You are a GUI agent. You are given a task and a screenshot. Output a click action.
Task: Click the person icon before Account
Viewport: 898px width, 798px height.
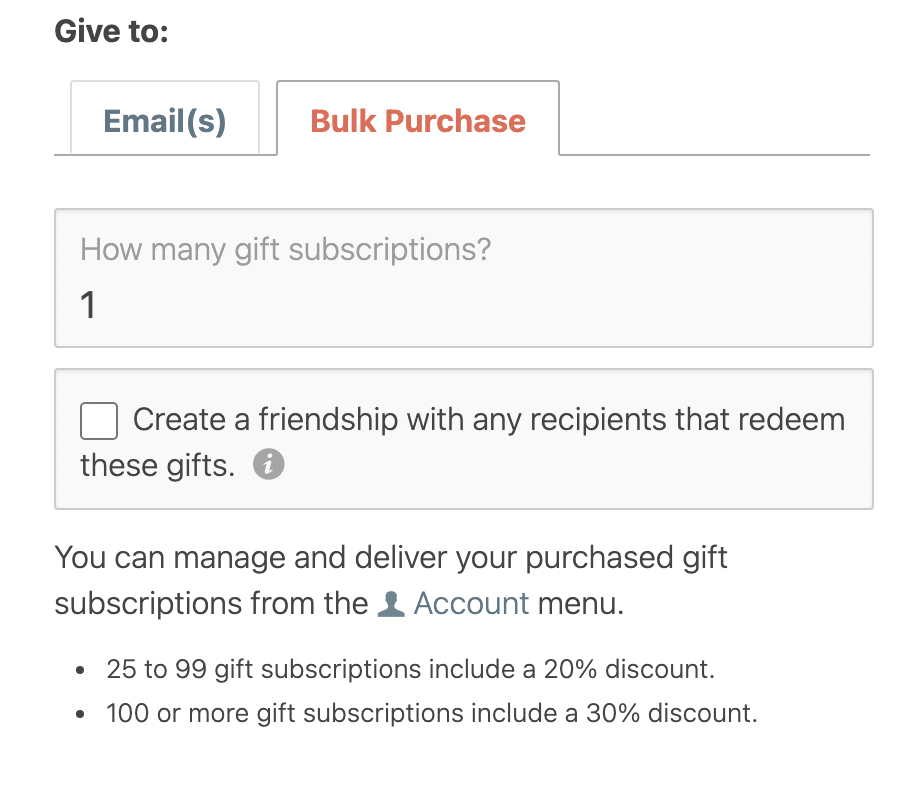coord(391,604)
